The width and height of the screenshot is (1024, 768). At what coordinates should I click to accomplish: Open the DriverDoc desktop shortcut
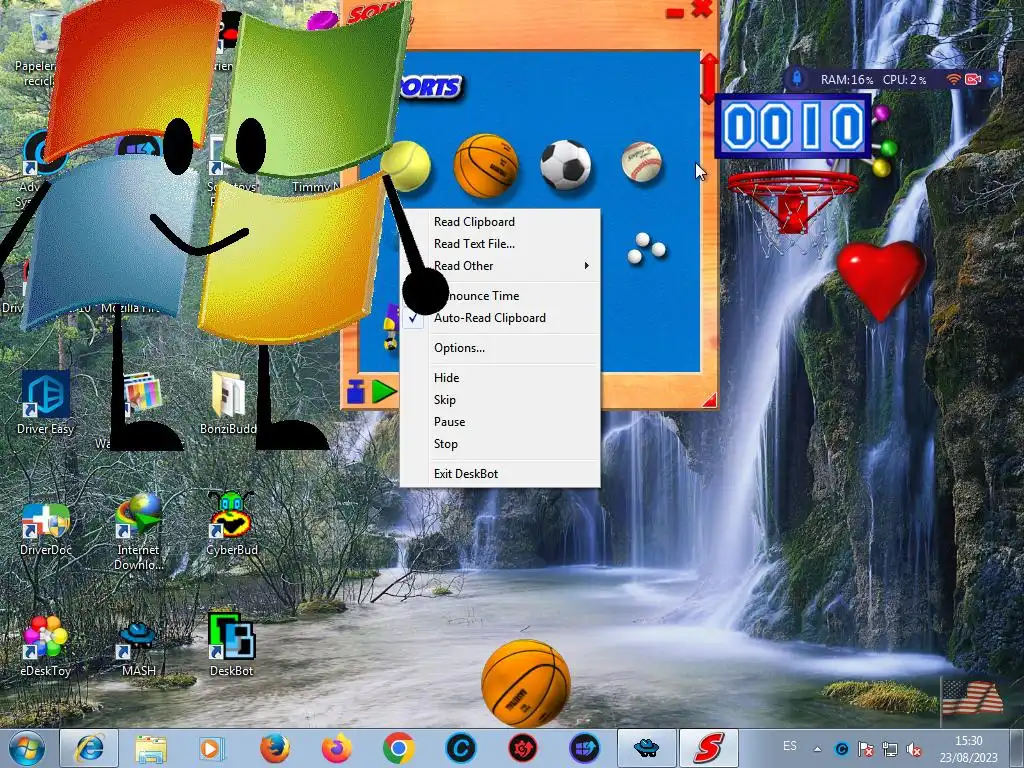click(46, 528)
